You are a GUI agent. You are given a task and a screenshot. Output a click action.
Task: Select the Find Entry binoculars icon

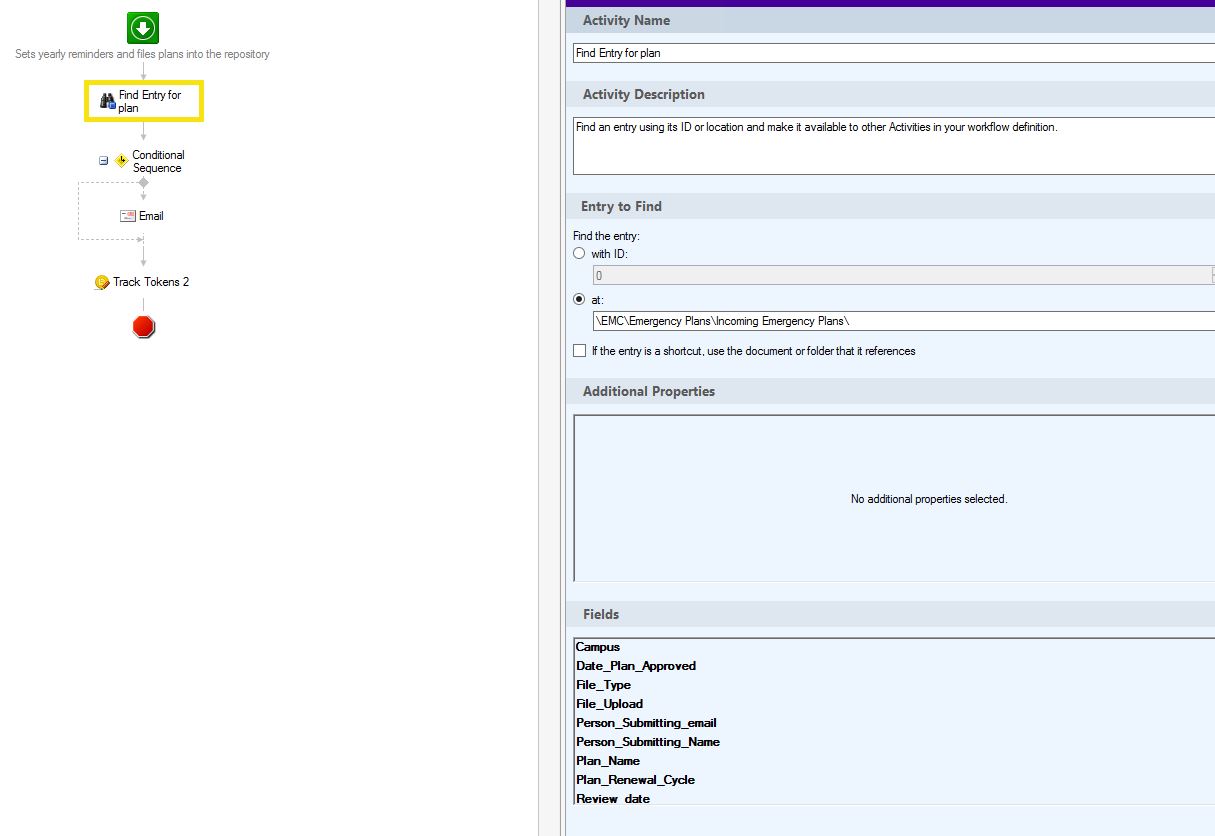(108, 101)
